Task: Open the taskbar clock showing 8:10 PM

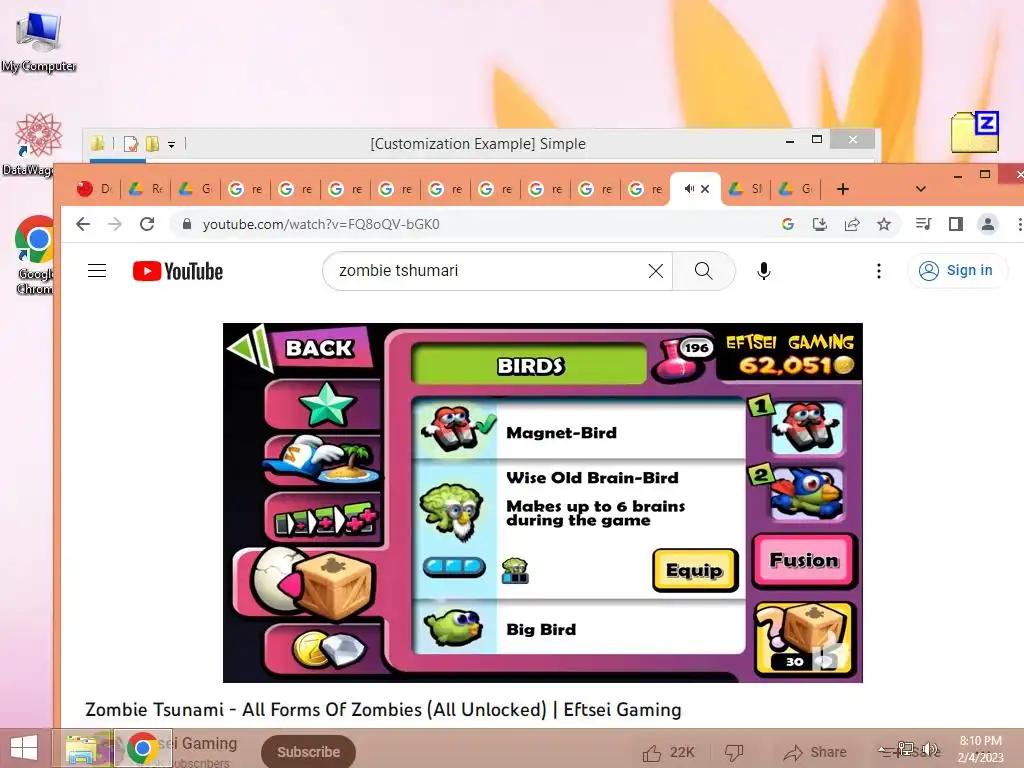Action: (x=980, y=749)
